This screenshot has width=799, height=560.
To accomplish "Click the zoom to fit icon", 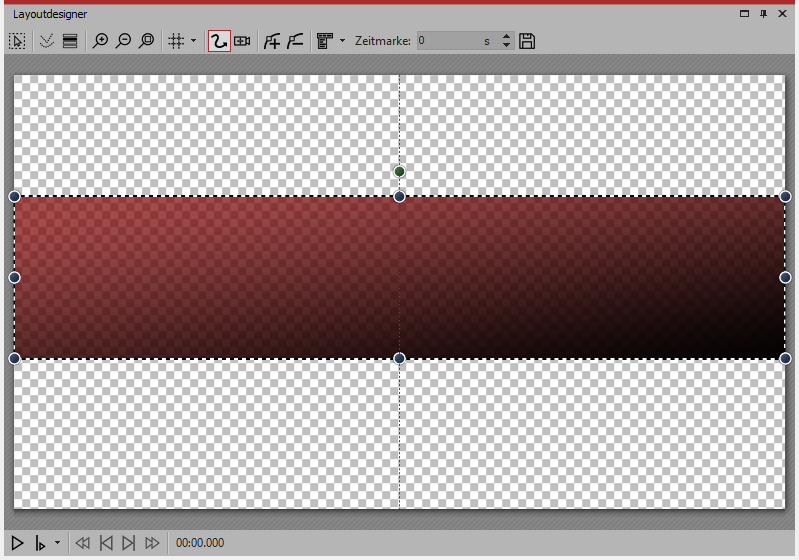I will pos(146,41).
